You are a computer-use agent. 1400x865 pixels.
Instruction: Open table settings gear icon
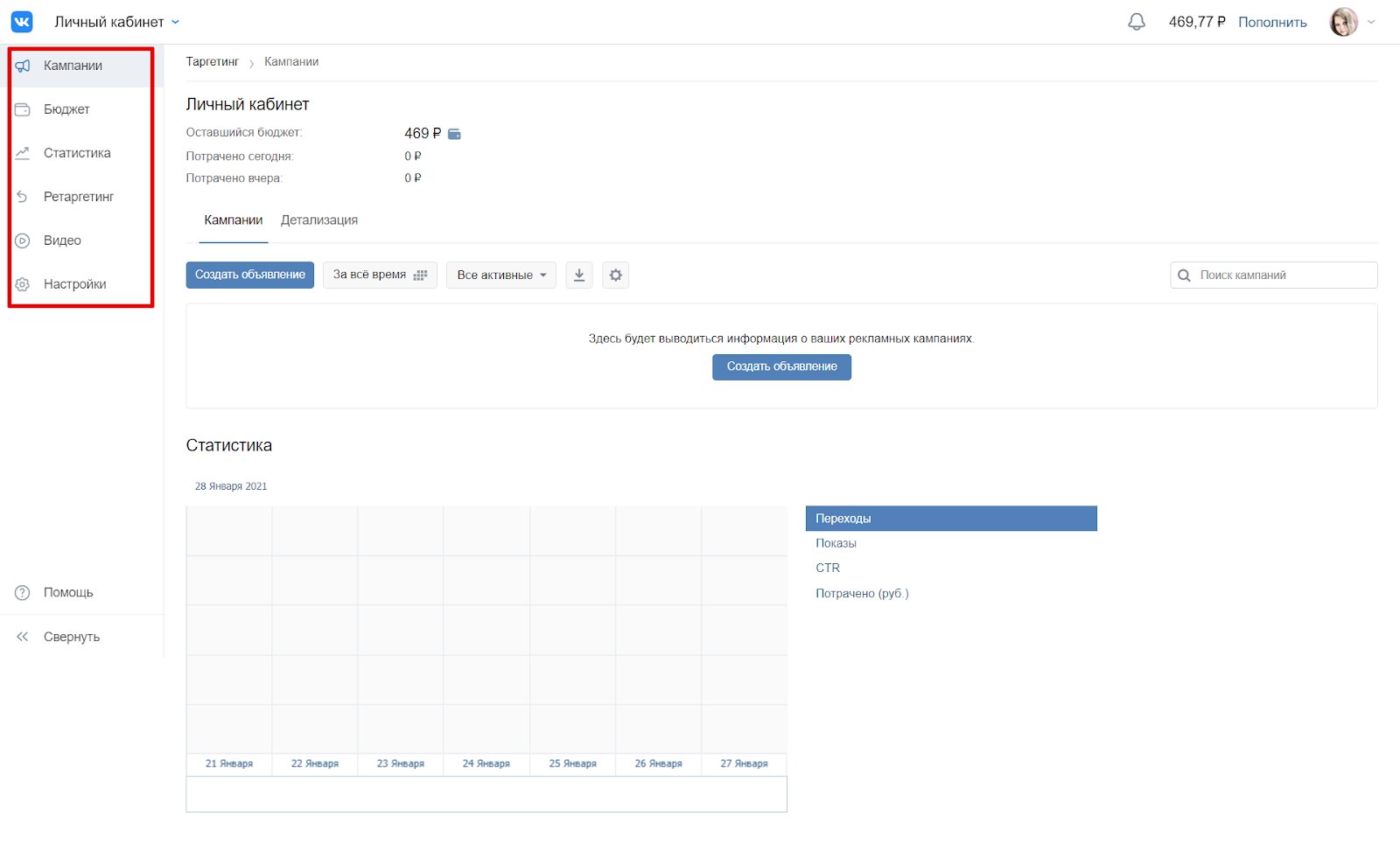tap(616, 276)
